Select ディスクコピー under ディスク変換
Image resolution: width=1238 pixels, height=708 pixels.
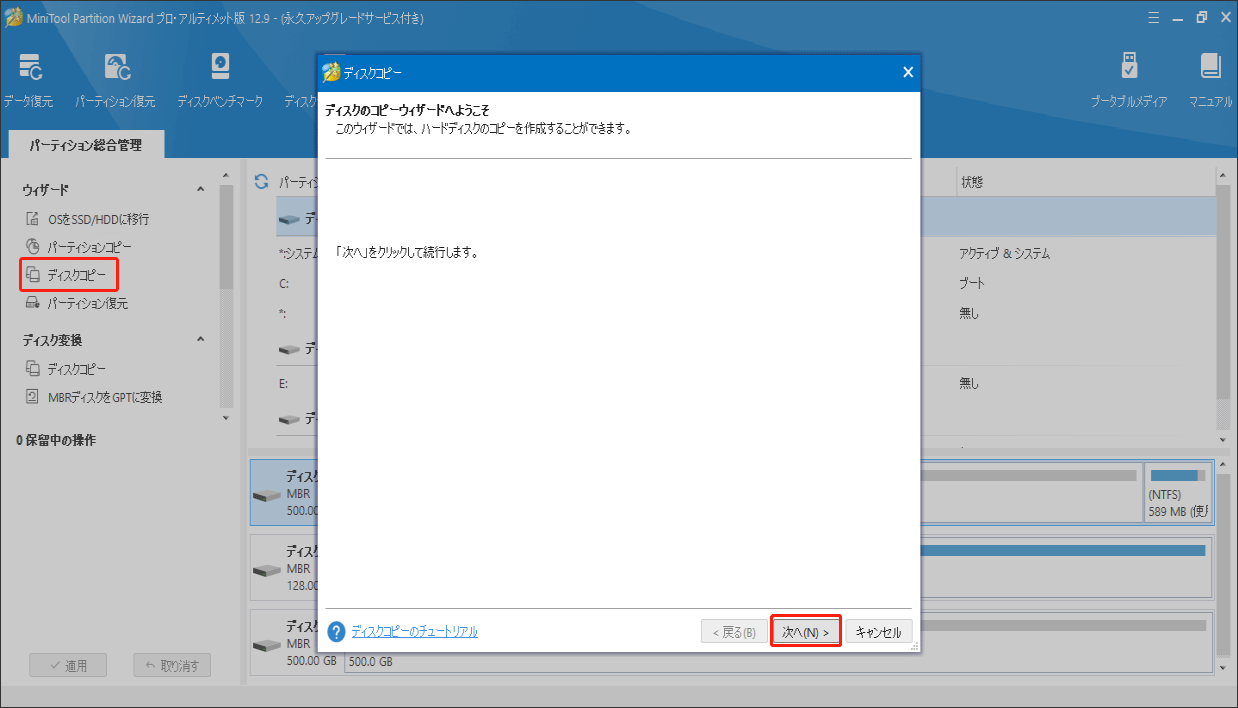pyautogui.click(x=77, y=369)
